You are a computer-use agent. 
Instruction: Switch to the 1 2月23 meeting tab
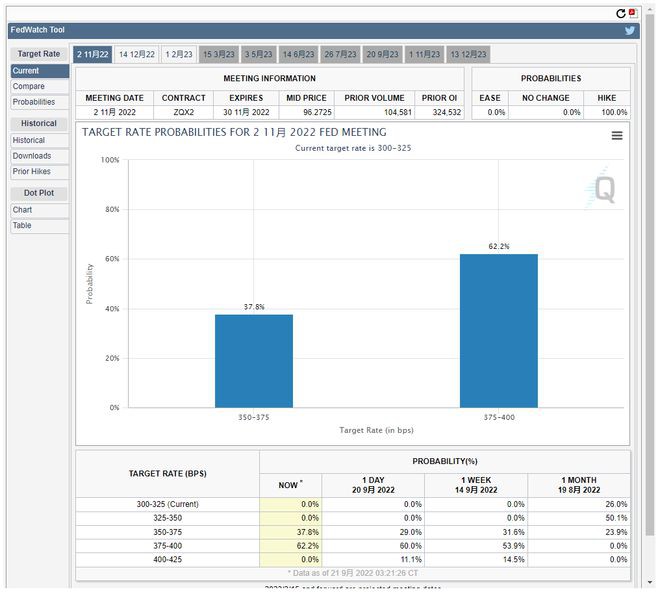tap(180, 54)
